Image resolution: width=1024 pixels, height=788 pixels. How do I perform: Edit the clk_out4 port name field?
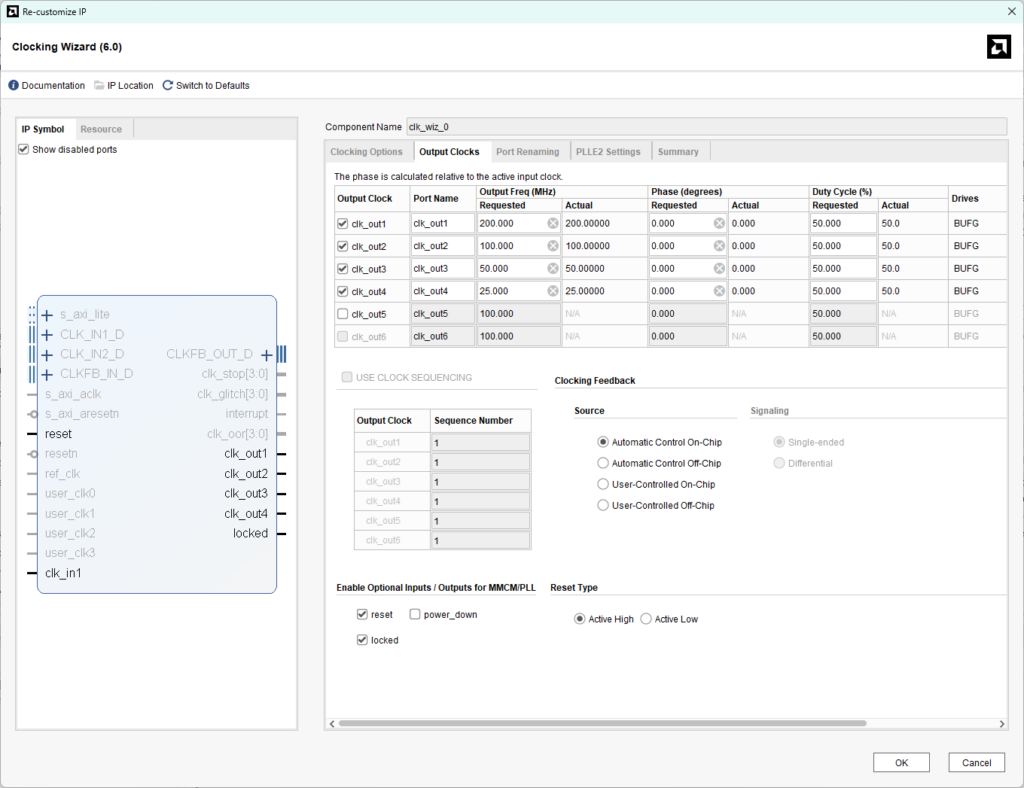point(442,291)
